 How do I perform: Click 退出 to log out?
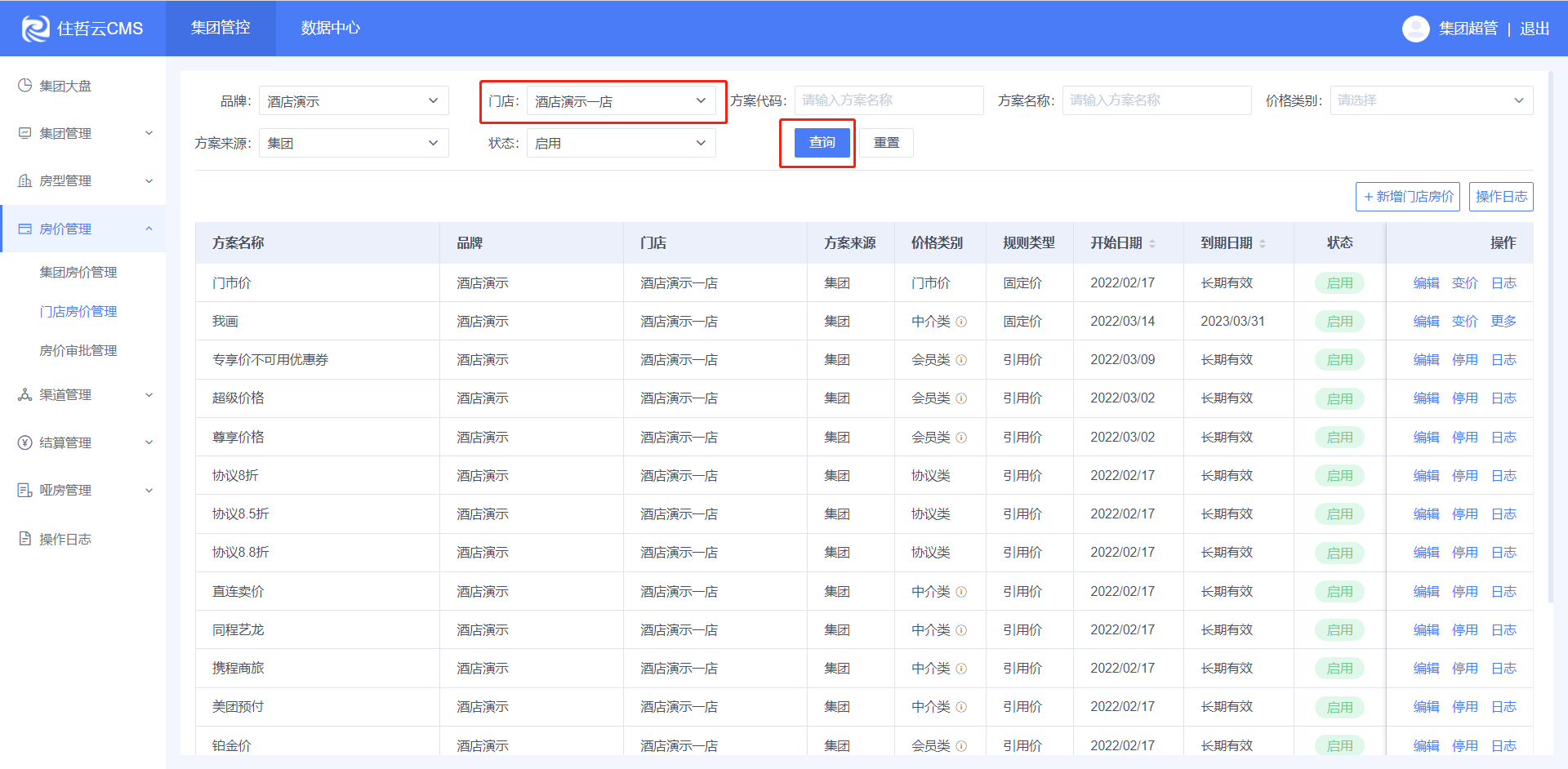coord(1535,29)
